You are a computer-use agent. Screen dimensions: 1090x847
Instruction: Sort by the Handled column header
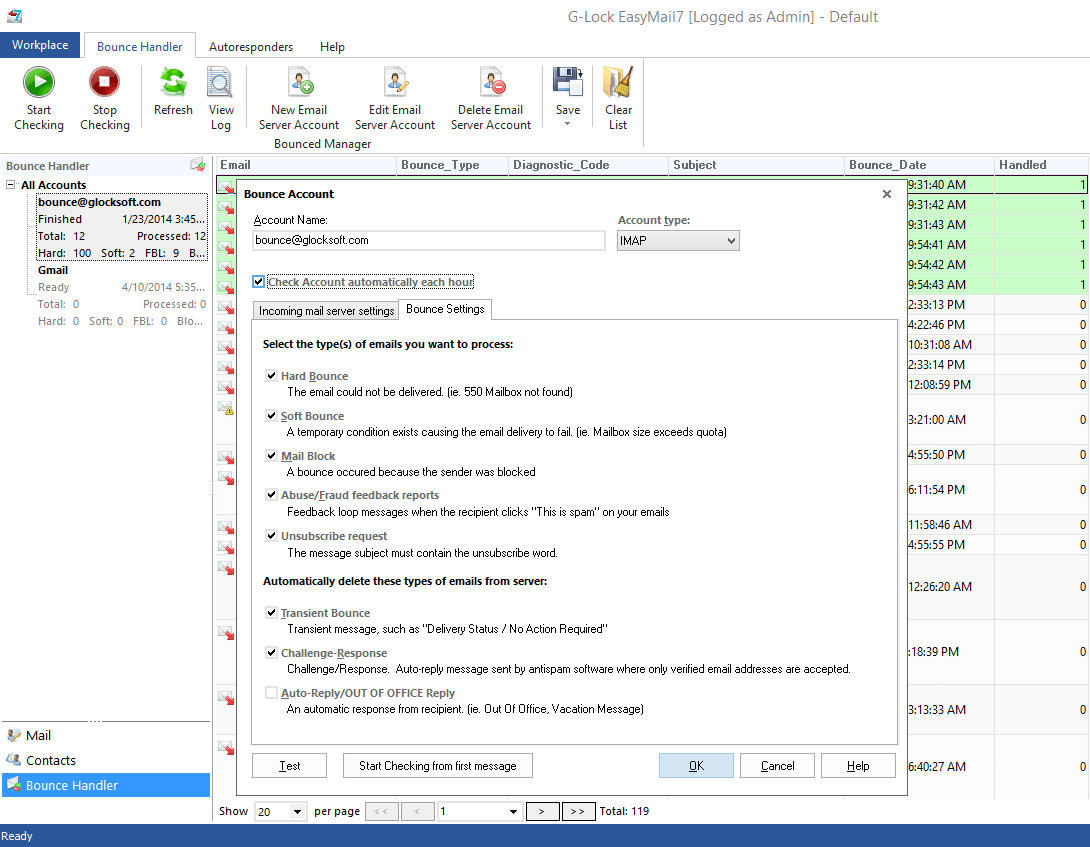pos(1042,165)
